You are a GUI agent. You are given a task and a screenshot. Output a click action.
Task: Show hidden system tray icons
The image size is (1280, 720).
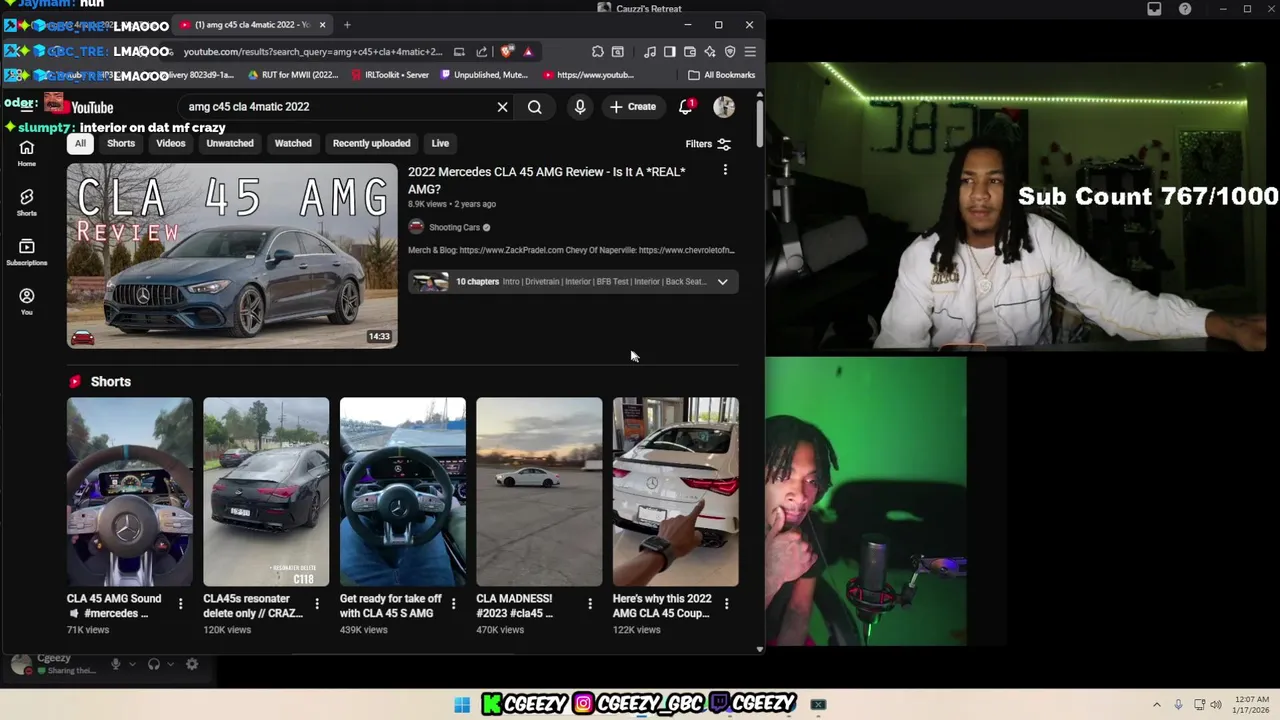[1157, 705]
